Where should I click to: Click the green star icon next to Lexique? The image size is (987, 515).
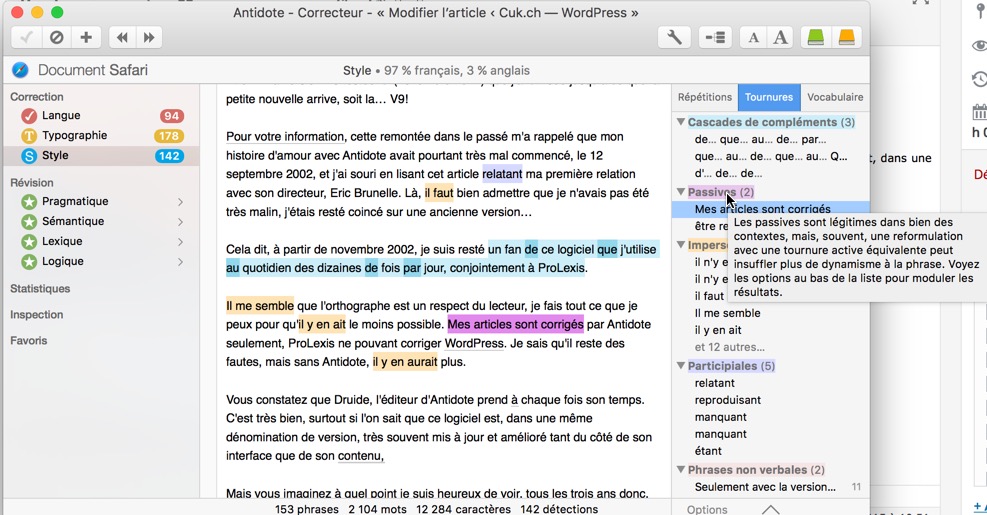coord(28,242)
